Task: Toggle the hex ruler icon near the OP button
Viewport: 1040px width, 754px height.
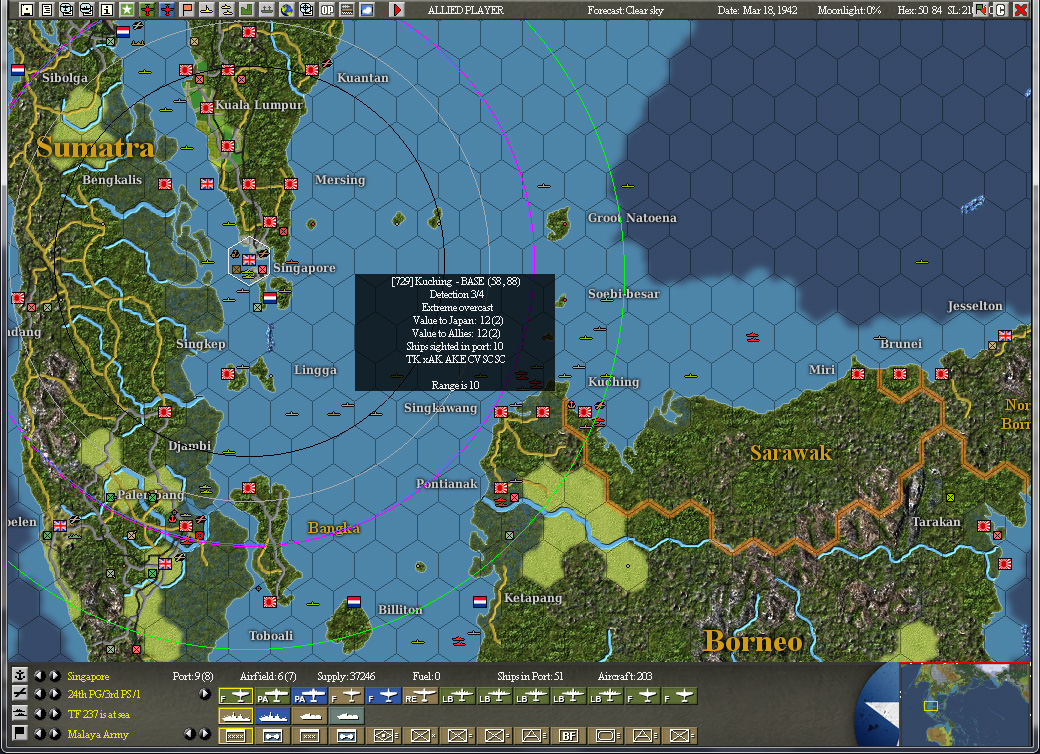Action: [345, 9]
